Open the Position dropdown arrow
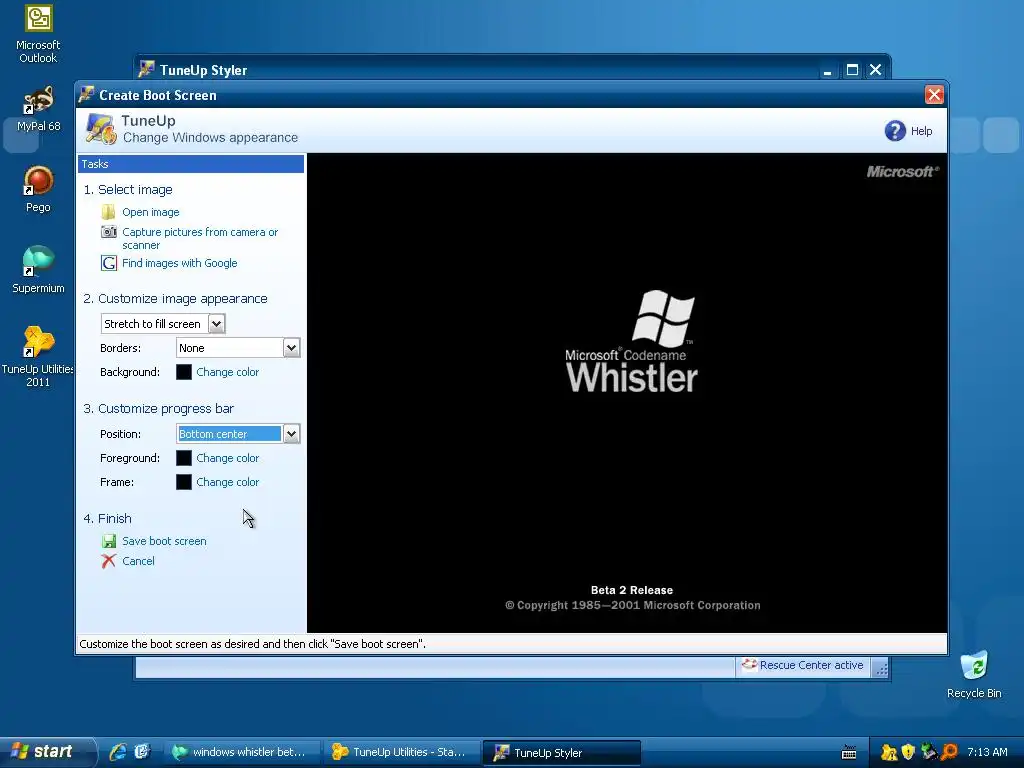The height and width of the screenshot is (768, 1024). 291,434
